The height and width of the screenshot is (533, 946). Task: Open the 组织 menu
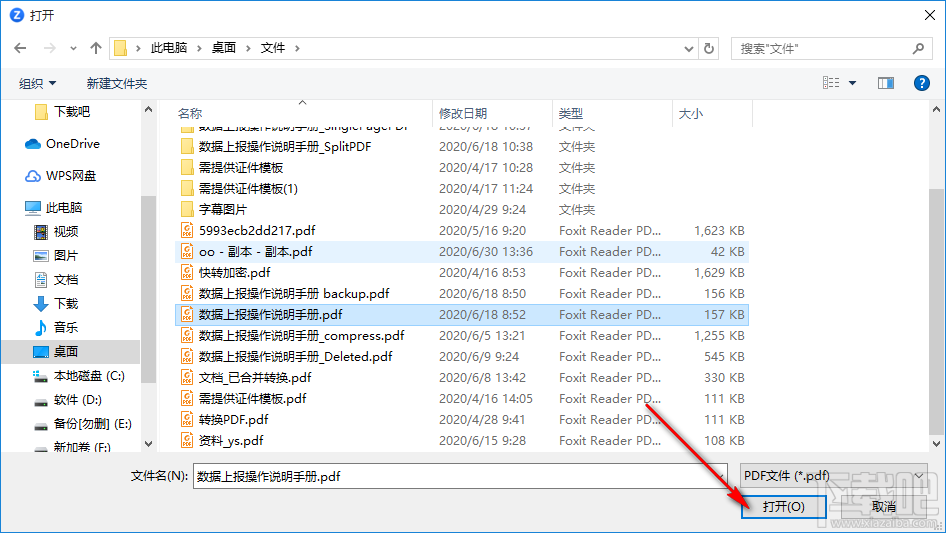pyautogui.click(x=37, y=83)
